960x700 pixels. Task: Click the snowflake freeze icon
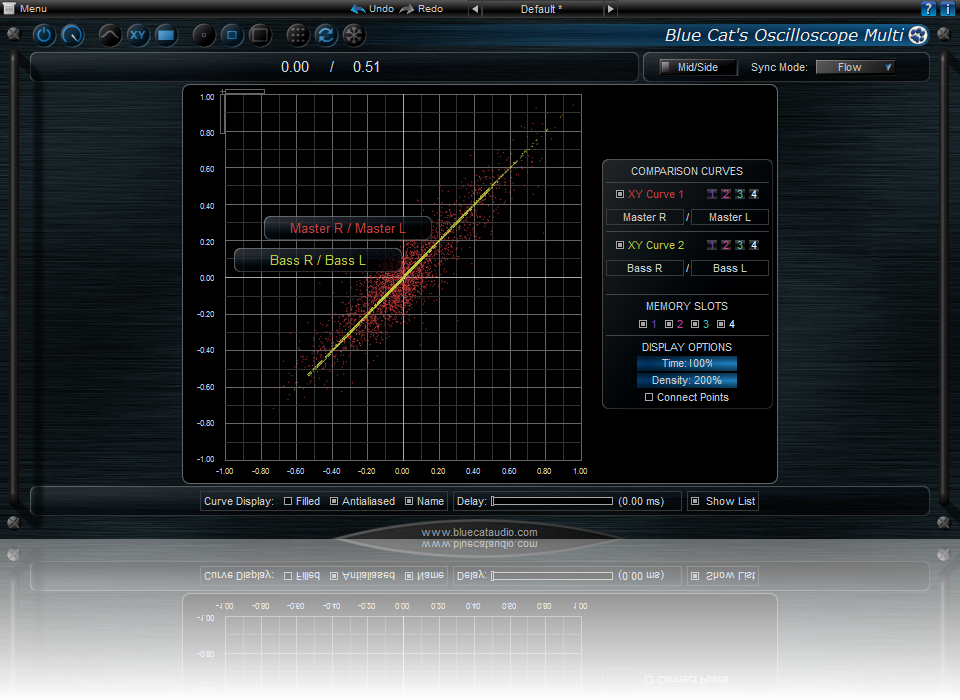click(x=354, y=36)
